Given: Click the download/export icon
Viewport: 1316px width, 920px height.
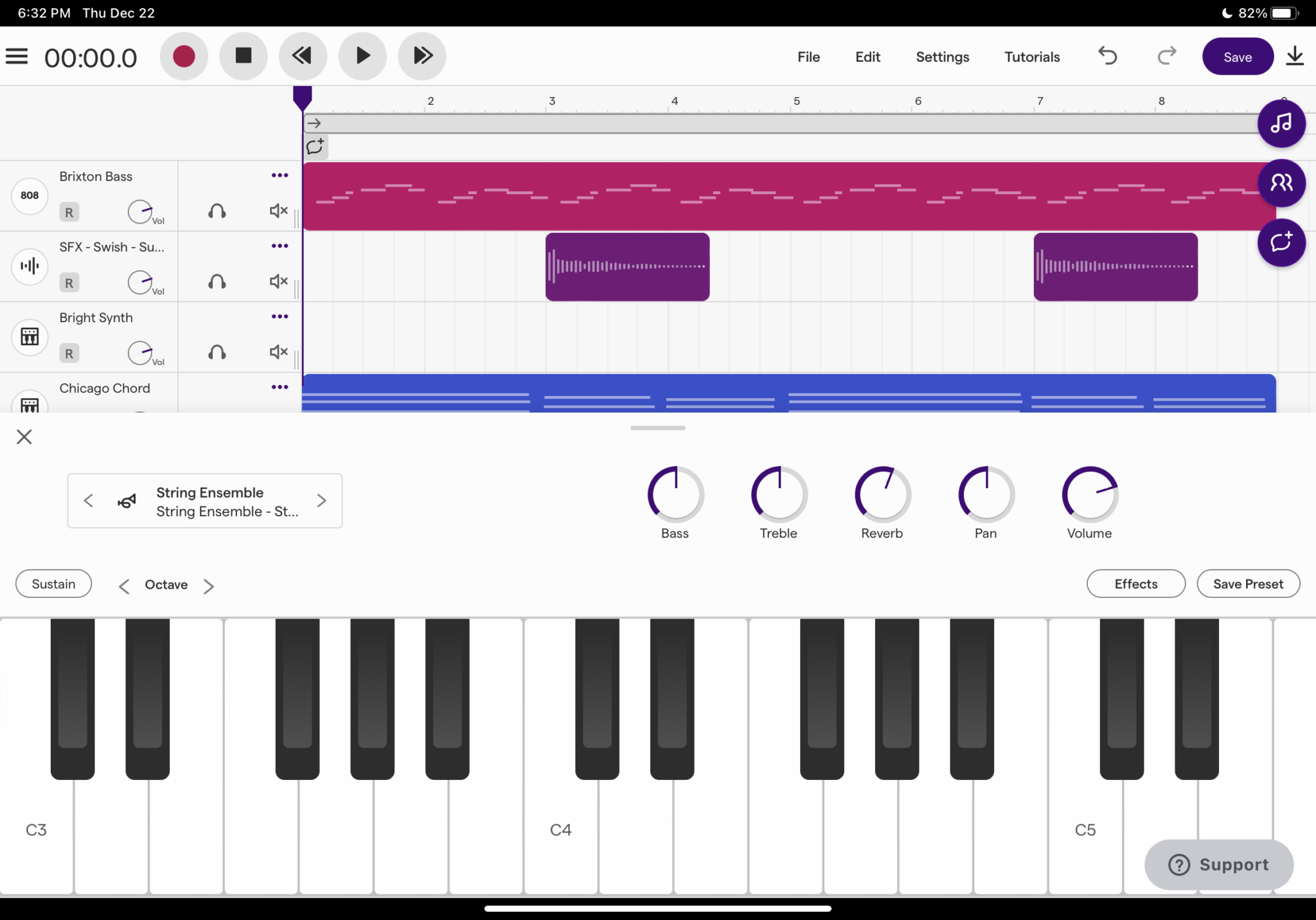Looking at the screenshot, I should pos(1295,56).
